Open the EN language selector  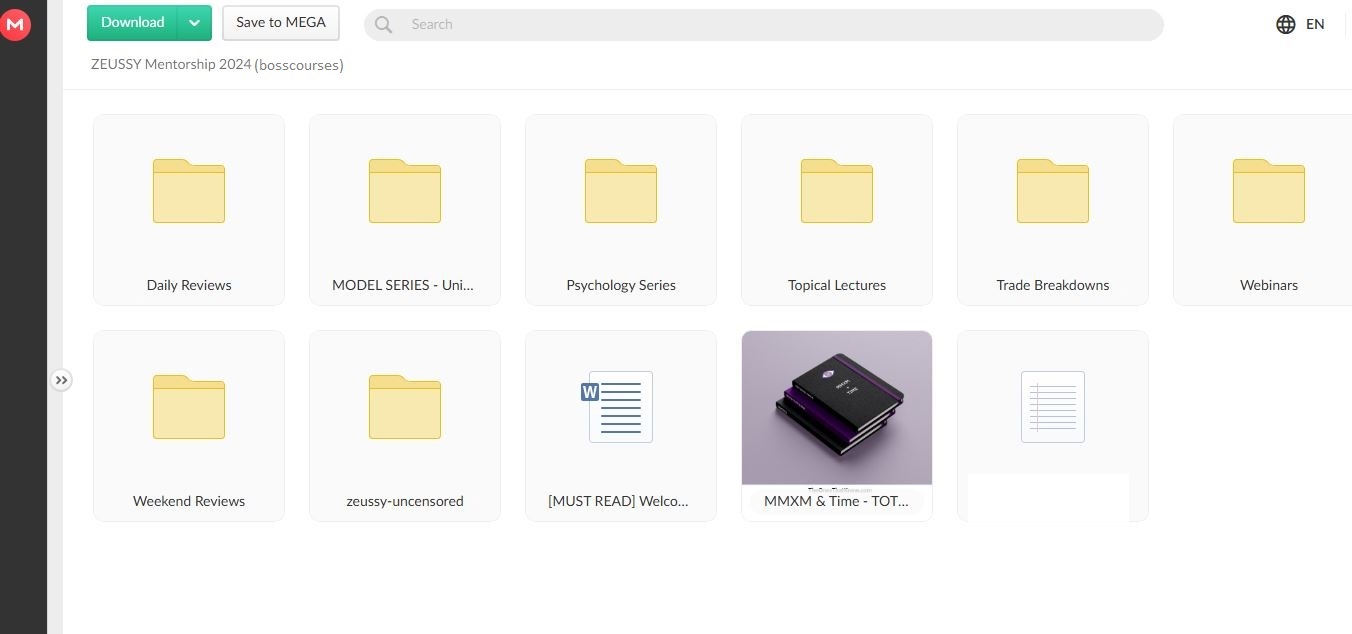click(x=1300, y=24)
